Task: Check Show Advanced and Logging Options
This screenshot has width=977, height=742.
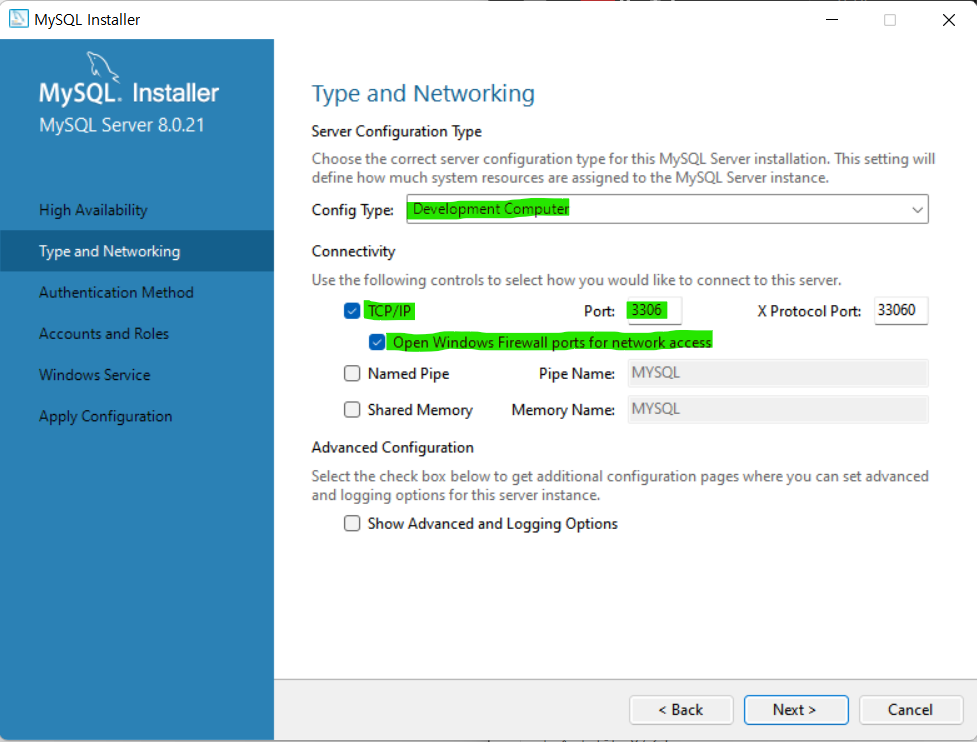Action: pos(352,523)
